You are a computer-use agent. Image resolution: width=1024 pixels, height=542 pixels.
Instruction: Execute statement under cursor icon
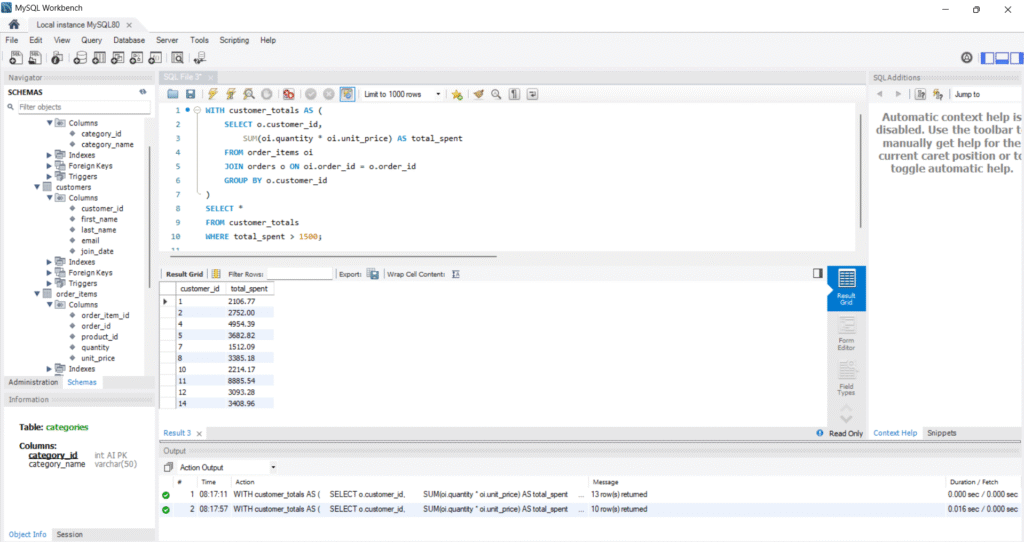(231, 94)
